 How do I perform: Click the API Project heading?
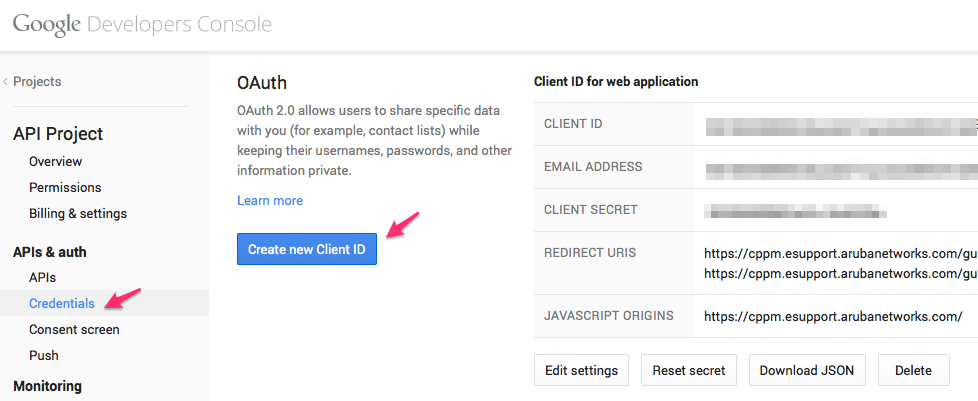click(x=58, y=133)
